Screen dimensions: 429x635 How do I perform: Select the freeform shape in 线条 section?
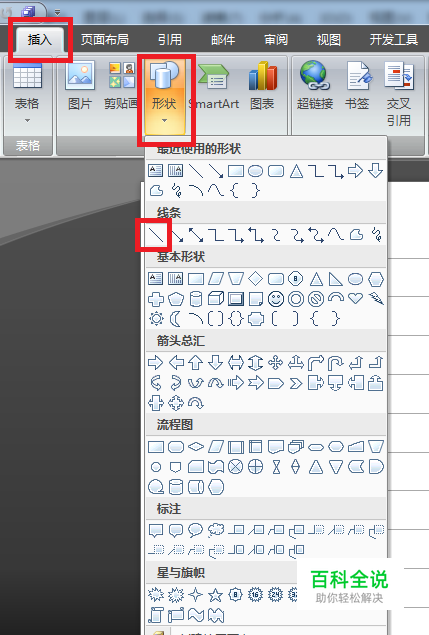point(356,235)
